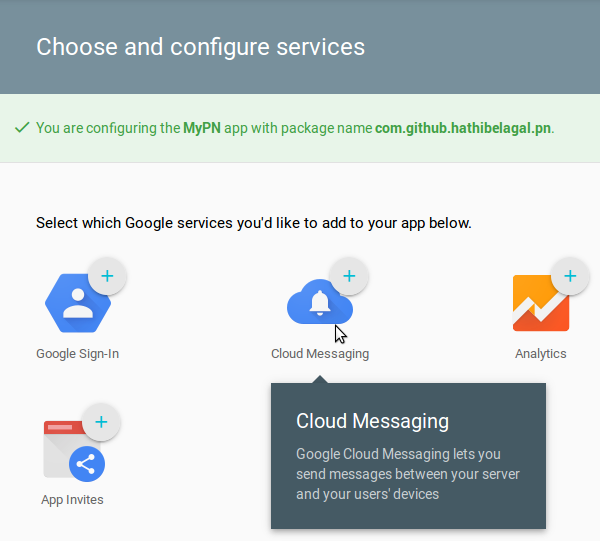Add App Invites using its plus button

tap(101, 422)
